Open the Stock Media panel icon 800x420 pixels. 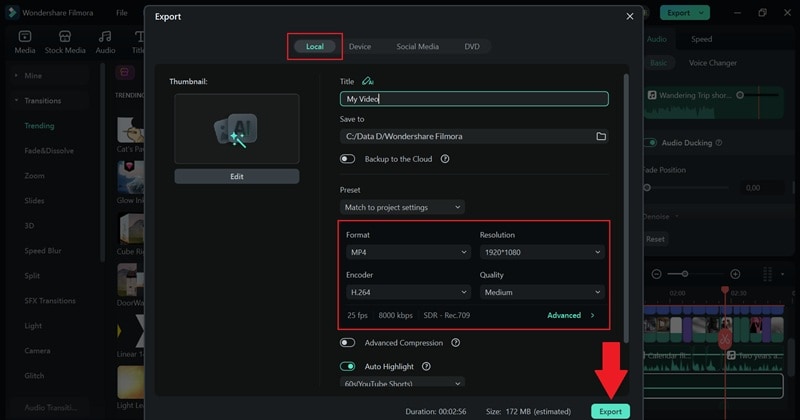[x=65, y=37]
